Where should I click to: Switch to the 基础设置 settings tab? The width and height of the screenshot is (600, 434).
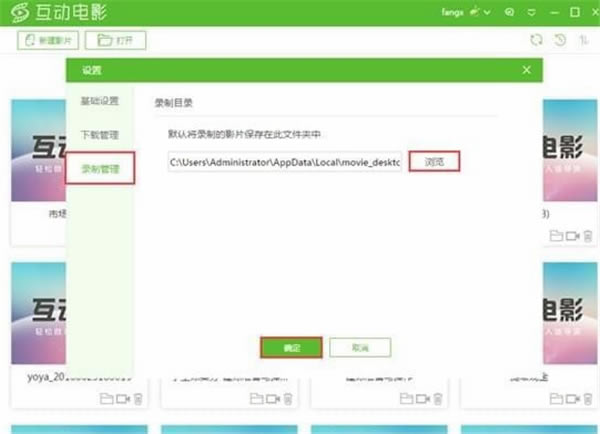[99, 101]
